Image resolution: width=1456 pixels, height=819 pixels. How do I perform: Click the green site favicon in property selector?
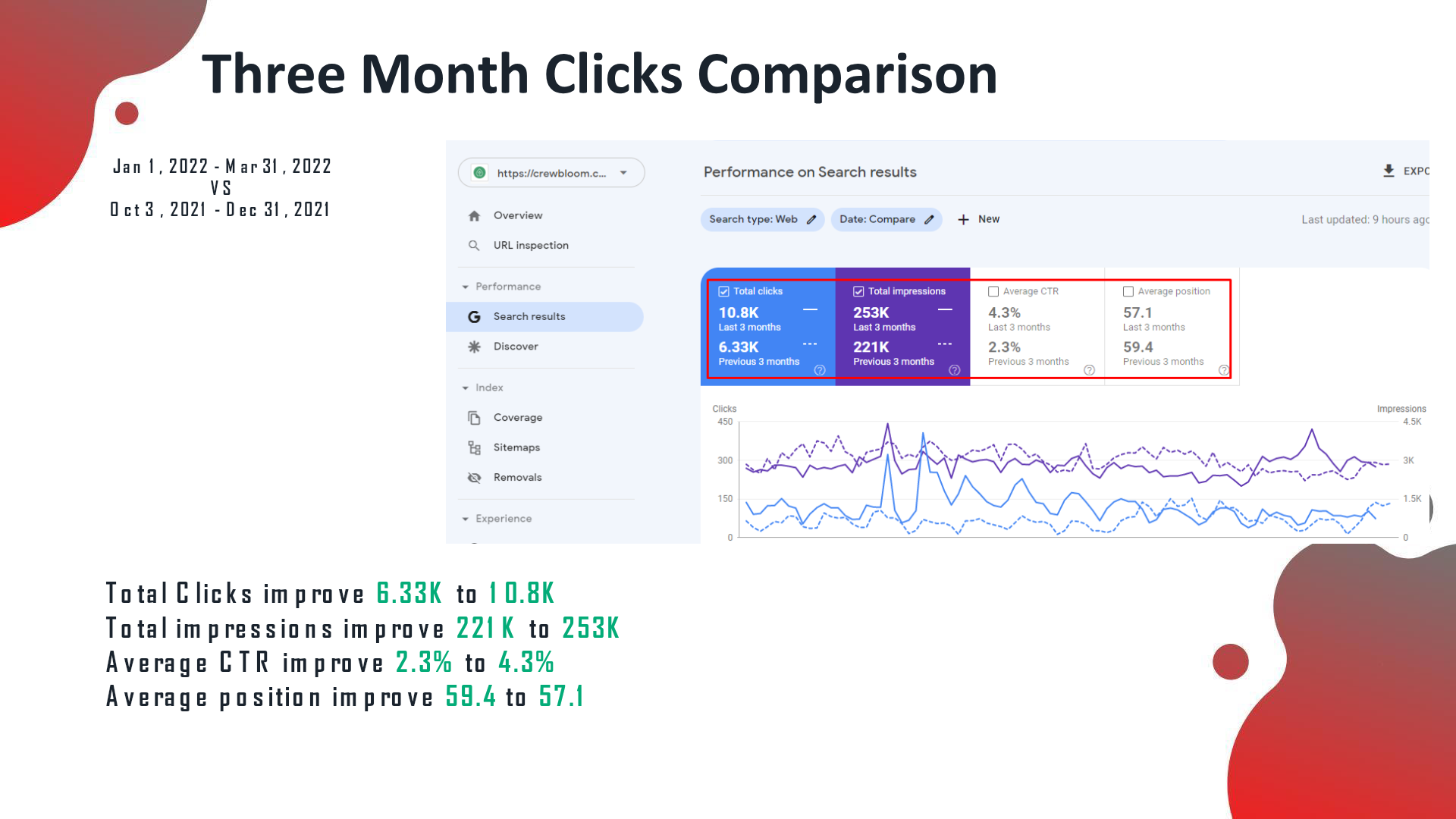(479, 173)
